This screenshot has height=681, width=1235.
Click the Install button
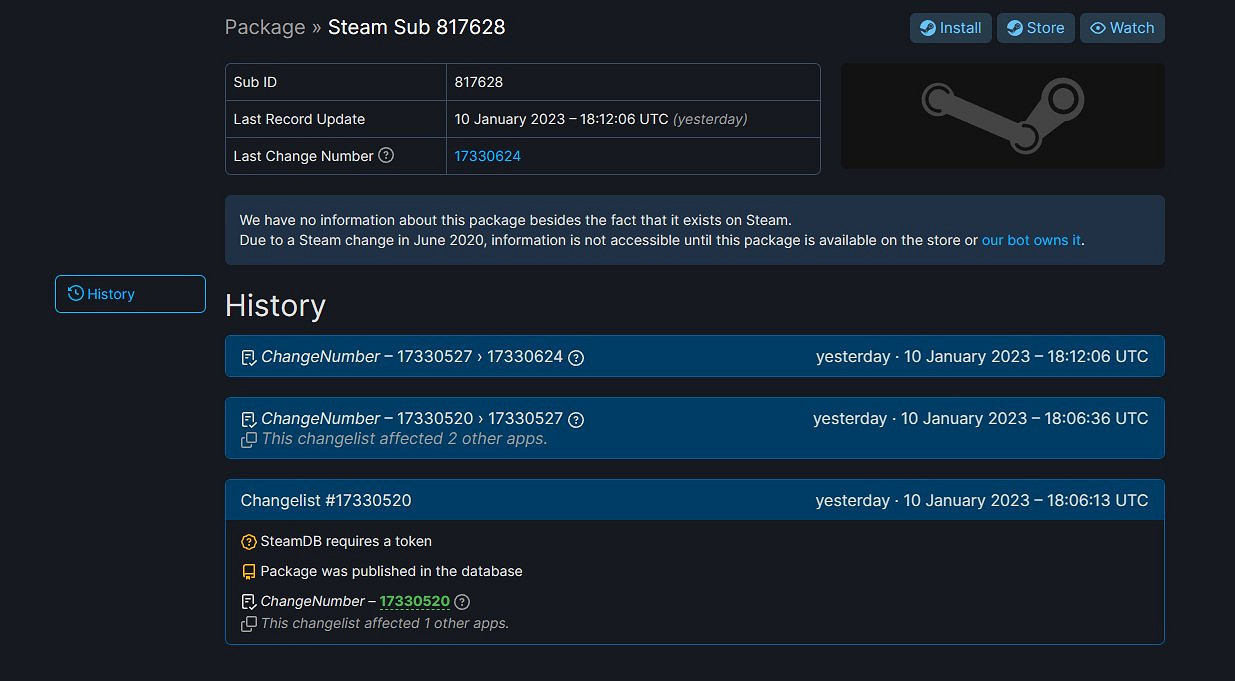pos(950,28)
